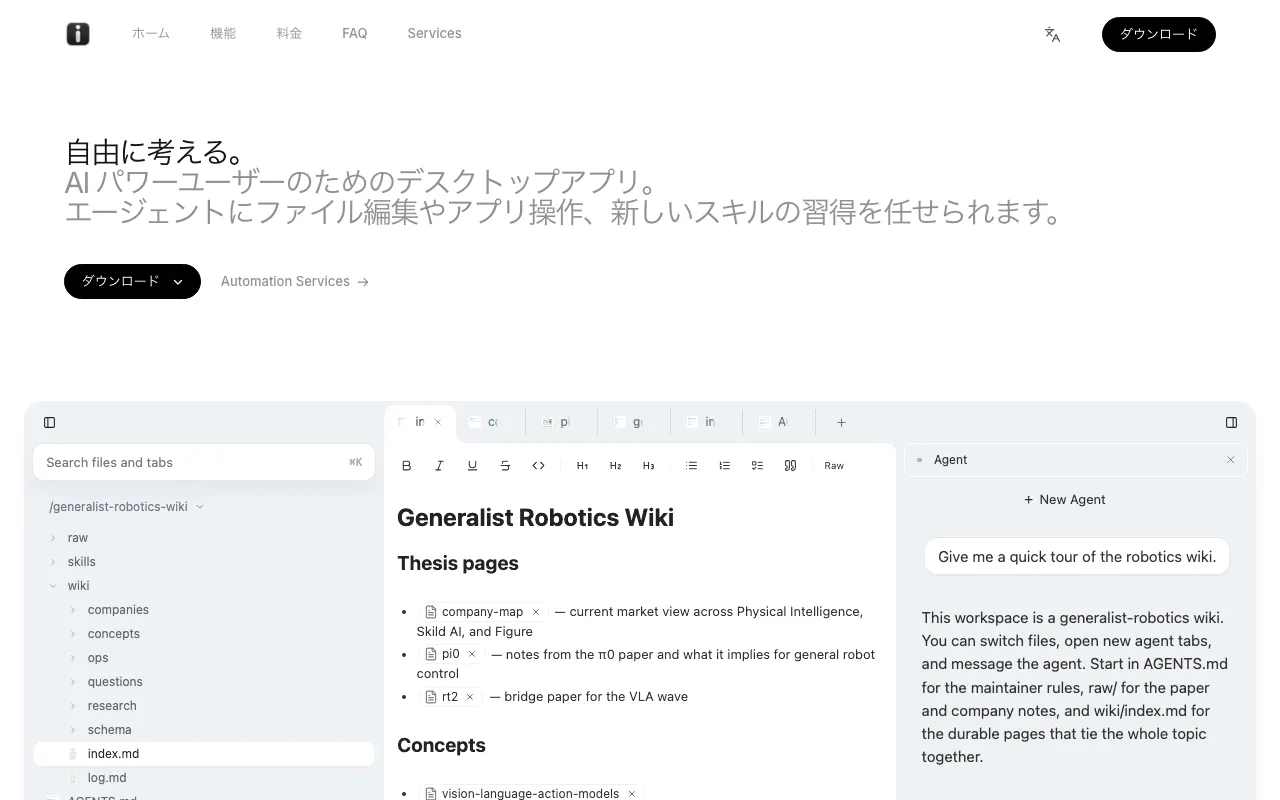The width and height of the screenshot is (1280, 800).
Task: Click the header ダウンロード button
Action: pyautogui.click(x=1159, y=34)
